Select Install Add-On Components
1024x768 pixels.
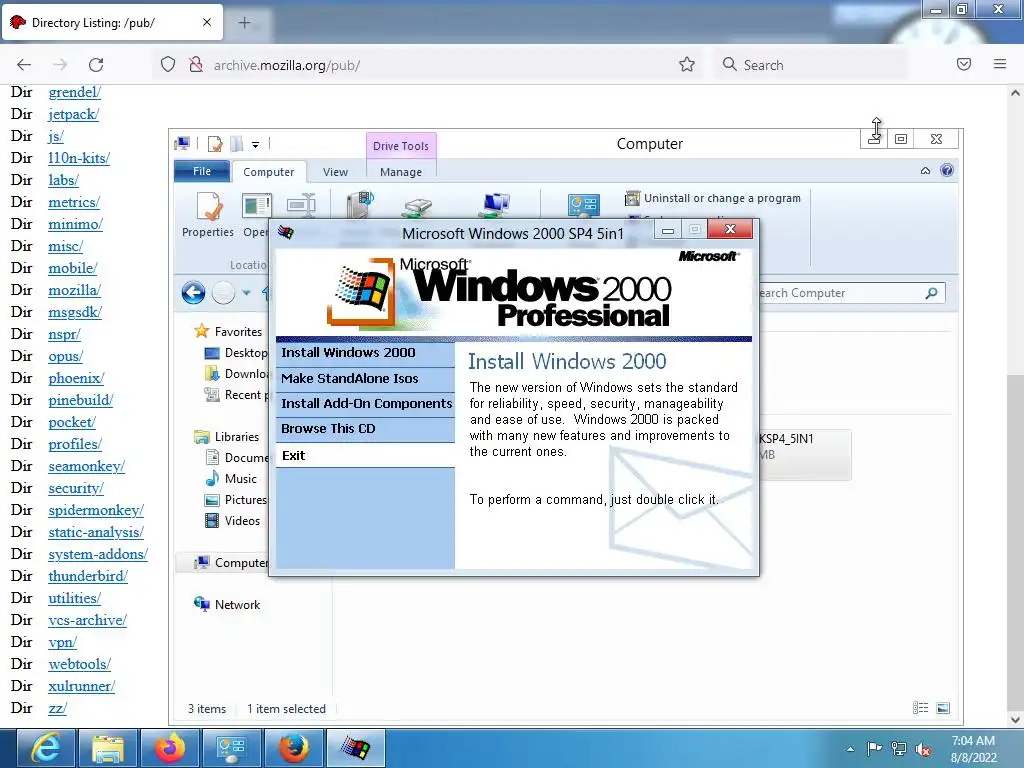[x=365, y=404]
